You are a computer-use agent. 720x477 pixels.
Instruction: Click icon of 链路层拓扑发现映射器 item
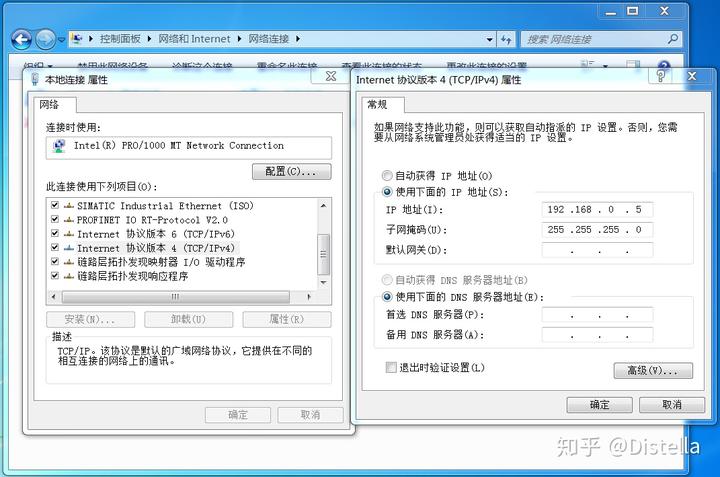click(69, 263)
